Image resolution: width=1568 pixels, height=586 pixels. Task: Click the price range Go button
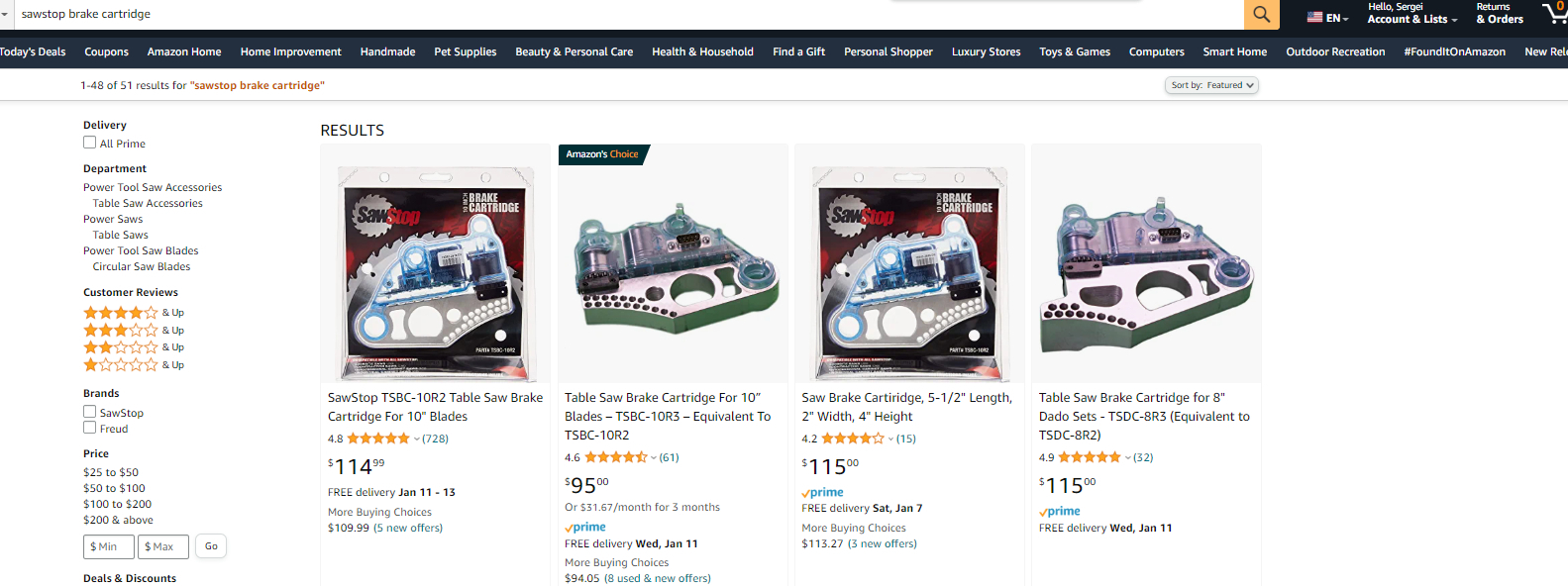point(211,546)
